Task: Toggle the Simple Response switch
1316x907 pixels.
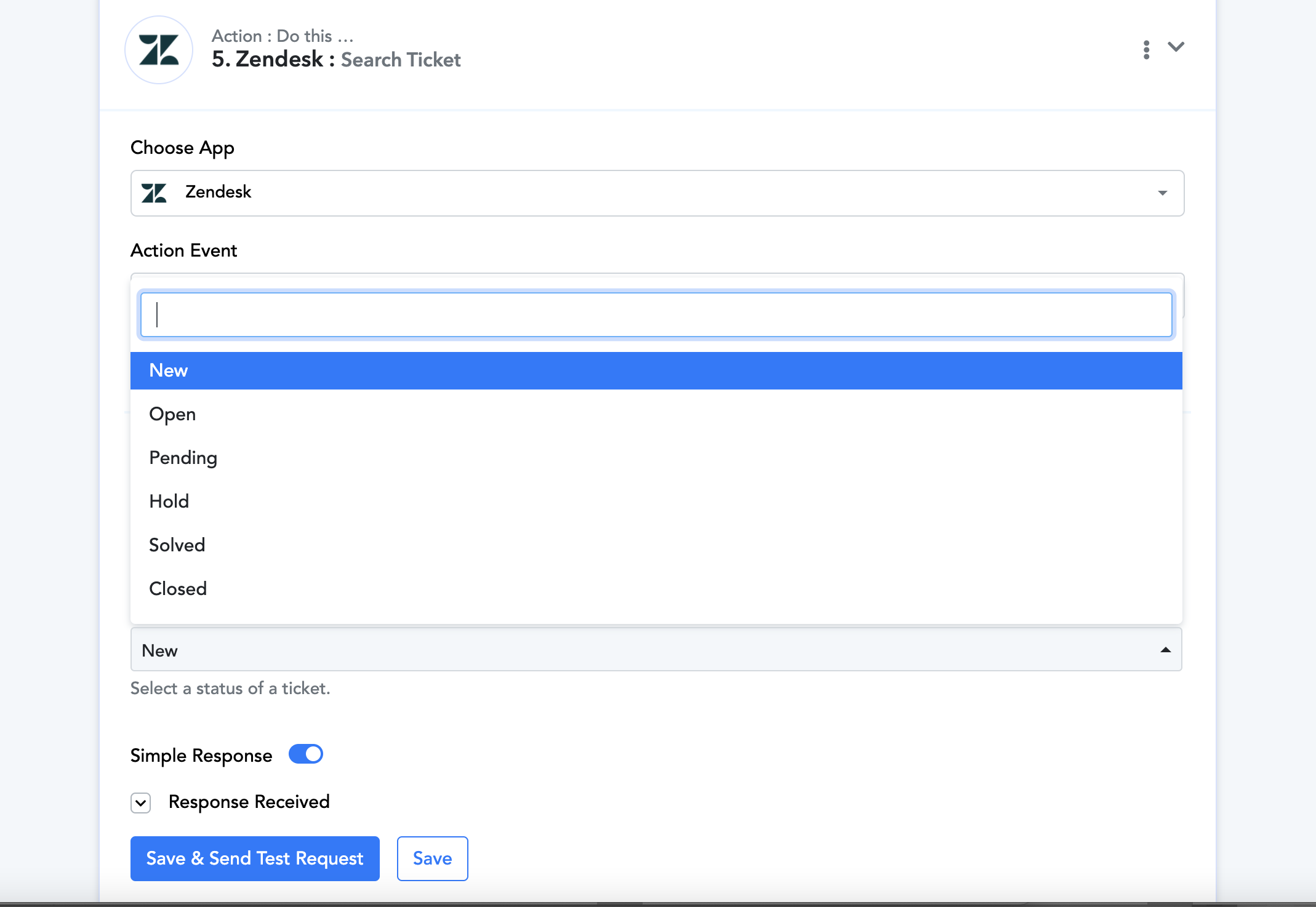Action: pyautogui.click(x=306, y=754)
